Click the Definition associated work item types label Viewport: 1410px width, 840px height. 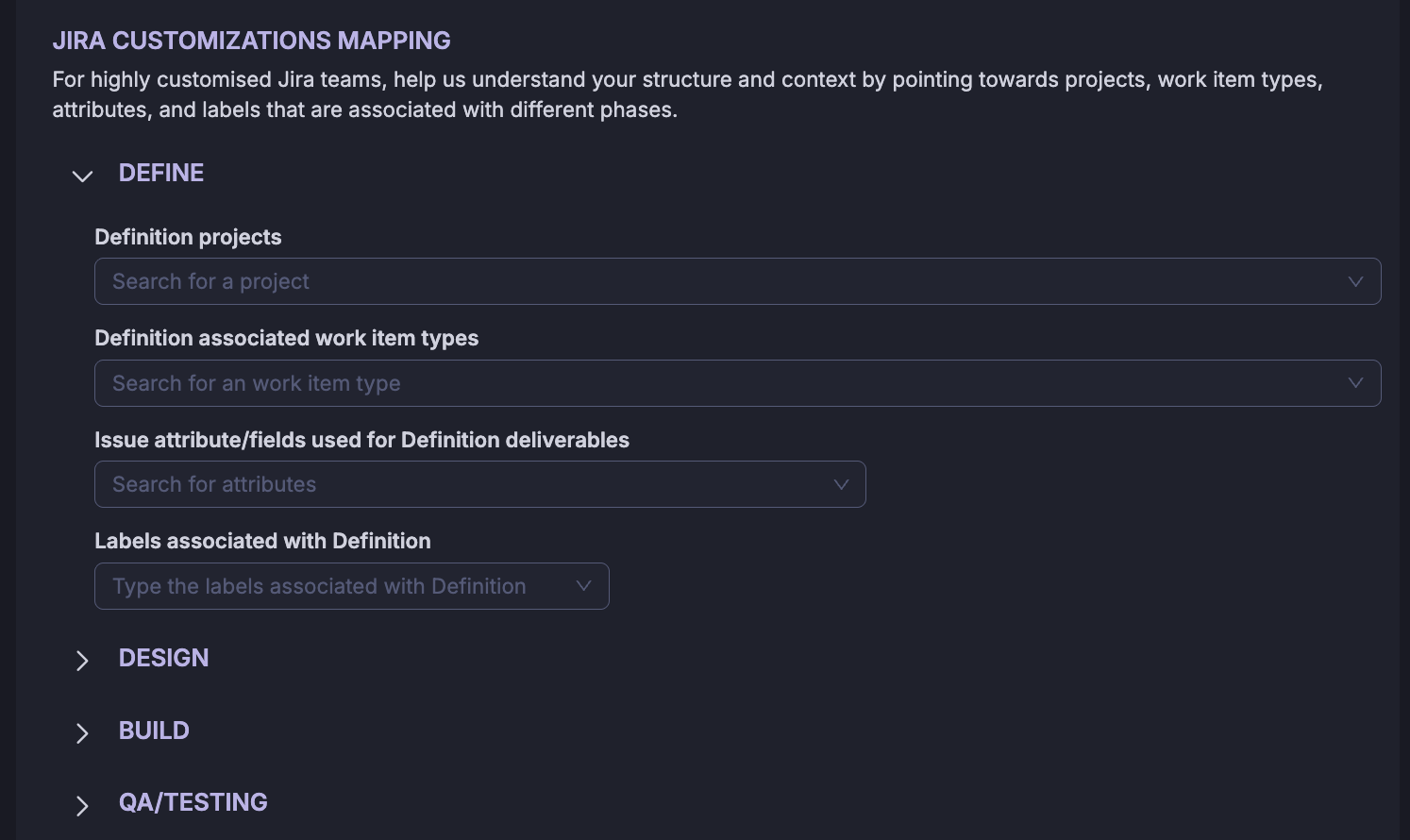click(286, 338)
